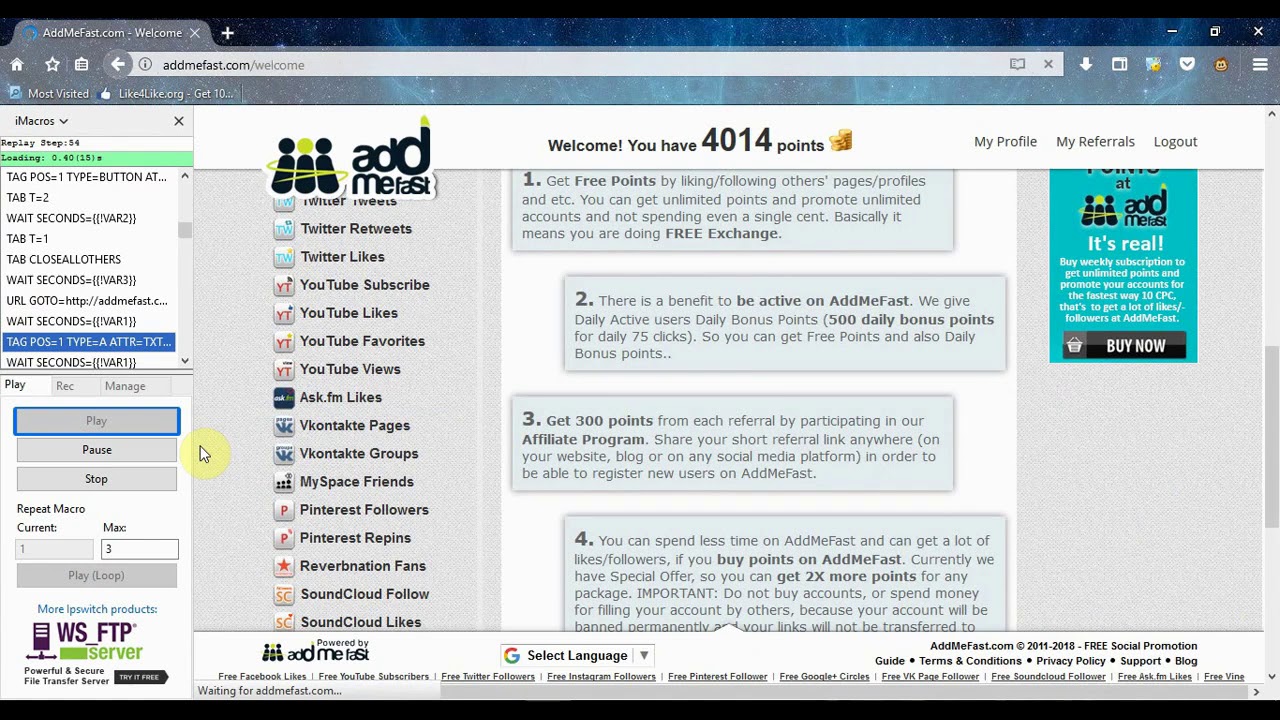Image resolution: width=1280 pixels, height=720 pixels.
Task: Click the Play (Loop) button
Action: [x=96, y=576]
